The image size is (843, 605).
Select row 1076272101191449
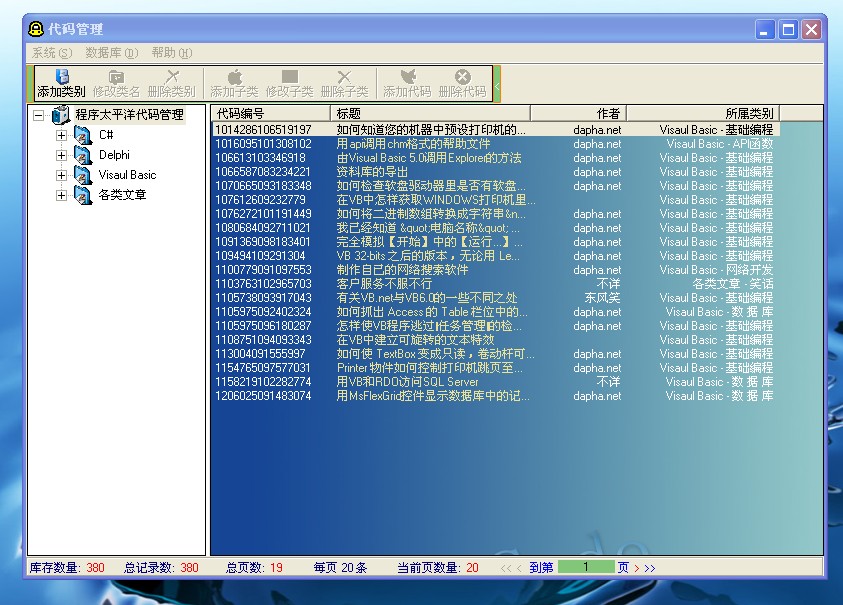[x=495, y=213]
